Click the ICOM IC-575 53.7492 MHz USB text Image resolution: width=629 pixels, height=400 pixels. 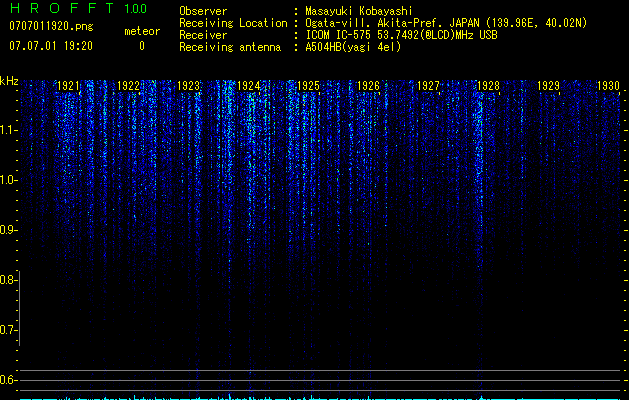(401, 35)
